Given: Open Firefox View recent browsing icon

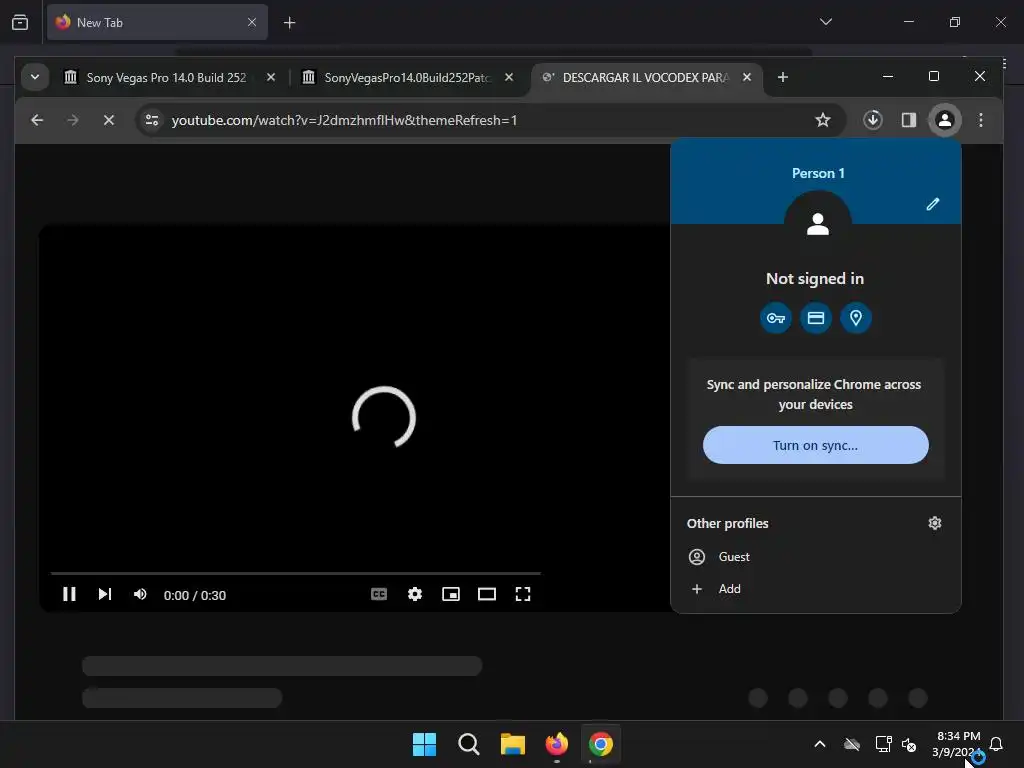Looking at the screenshot, I should pos(20,23).
